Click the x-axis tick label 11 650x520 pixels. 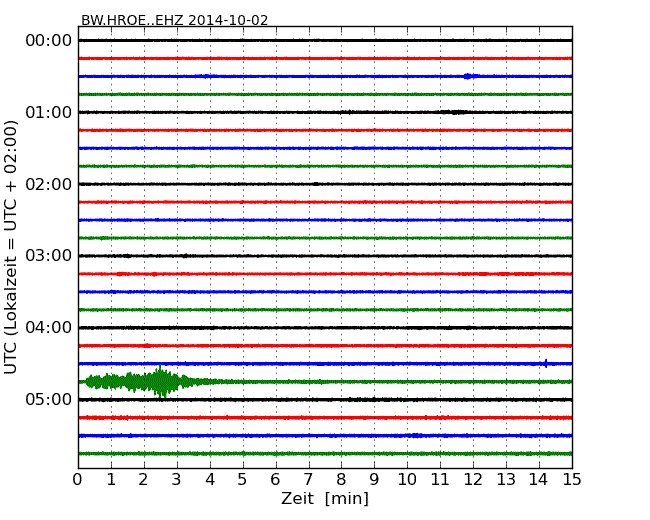coord(440,480)
